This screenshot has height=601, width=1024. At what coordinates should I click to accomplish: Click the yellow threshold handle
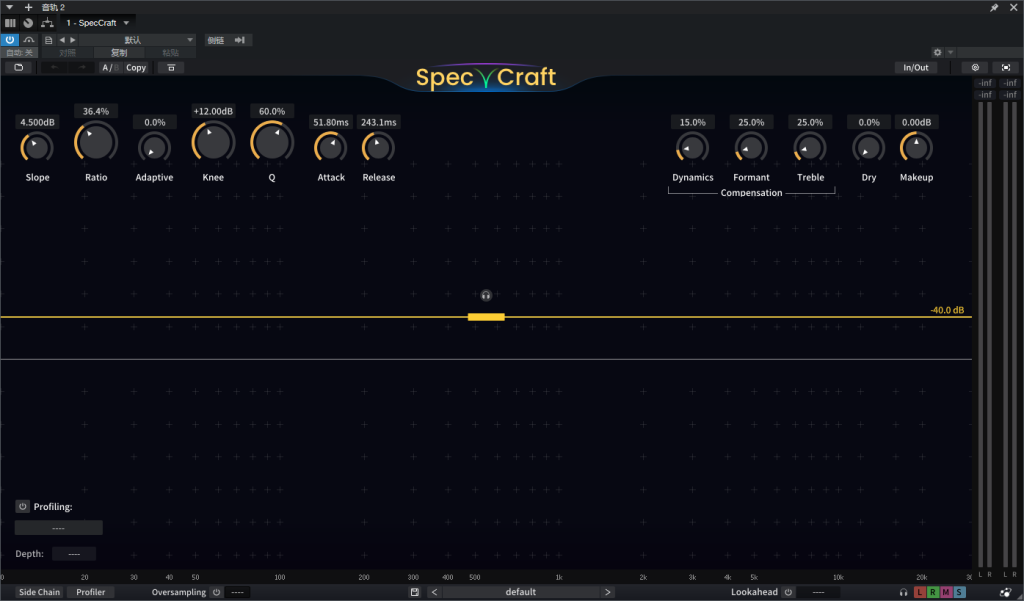click(x=486, y=317)
